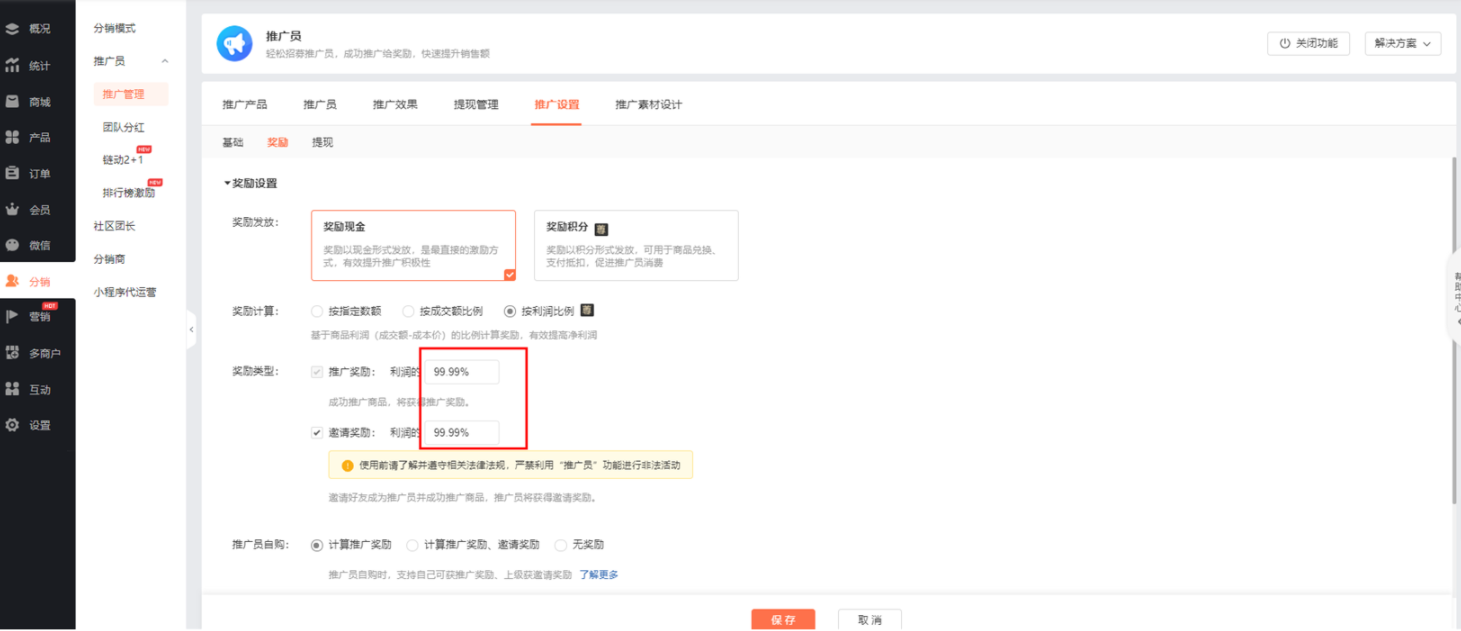
Task: Click the 推广奖励 profit percentage field
Action: pyautogui.click(x=462, y=372)
